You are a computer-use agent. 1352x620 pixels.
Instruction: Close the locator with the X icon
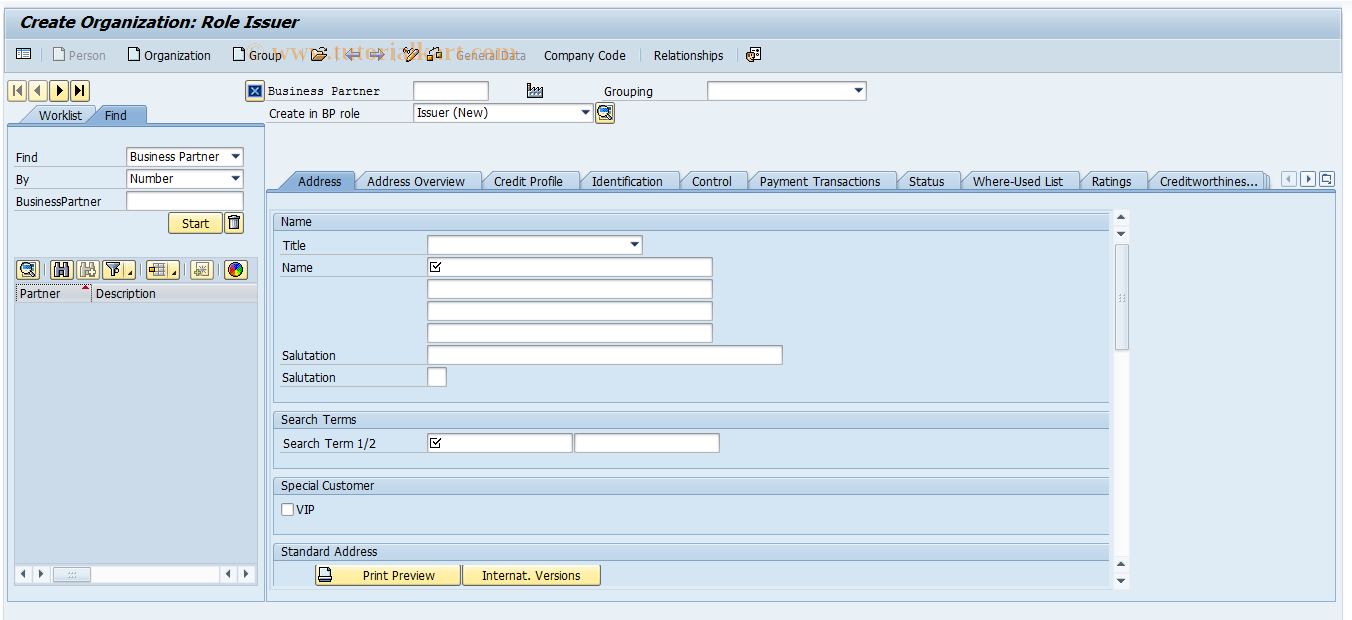tap(255, 92)
